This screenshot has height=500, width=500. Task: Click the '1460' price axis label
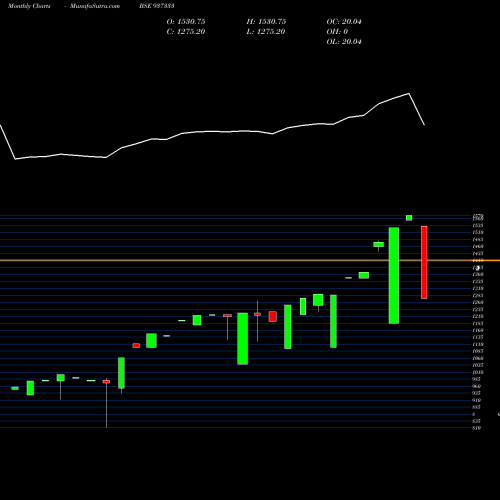tap(478, 246)
